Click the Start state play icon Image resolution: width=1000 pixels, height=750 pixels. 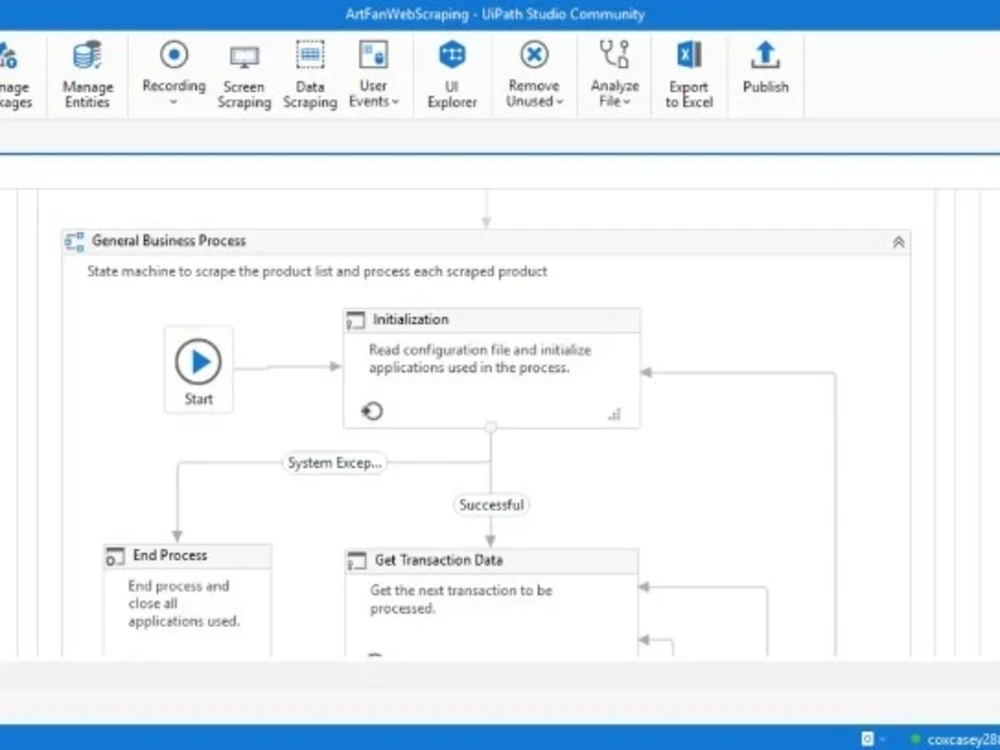click(198, 362)
